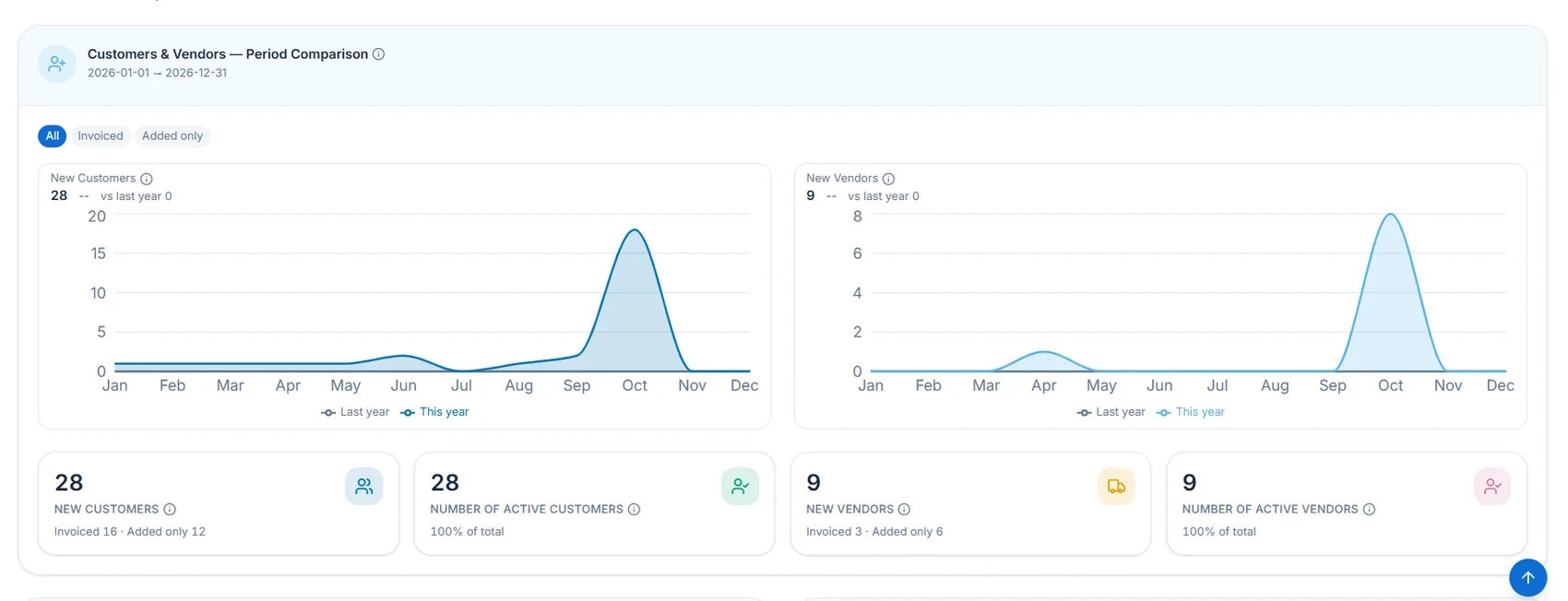Viewport: 1568px width, 601px height.
Task: Click '100% of total' on Active Vendors card
Action: click(1219, 532)
